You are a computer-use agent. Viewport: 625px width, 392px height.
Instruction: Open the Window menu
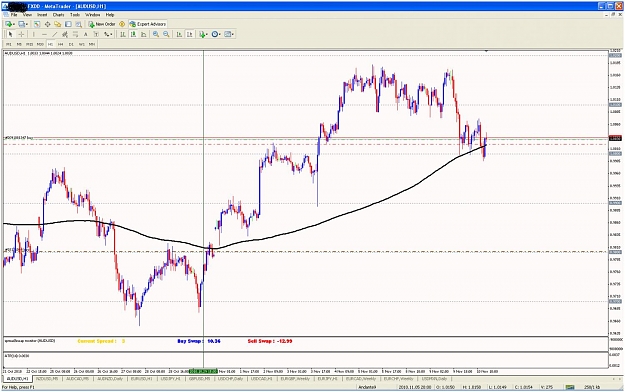click(x=92, y=15)
